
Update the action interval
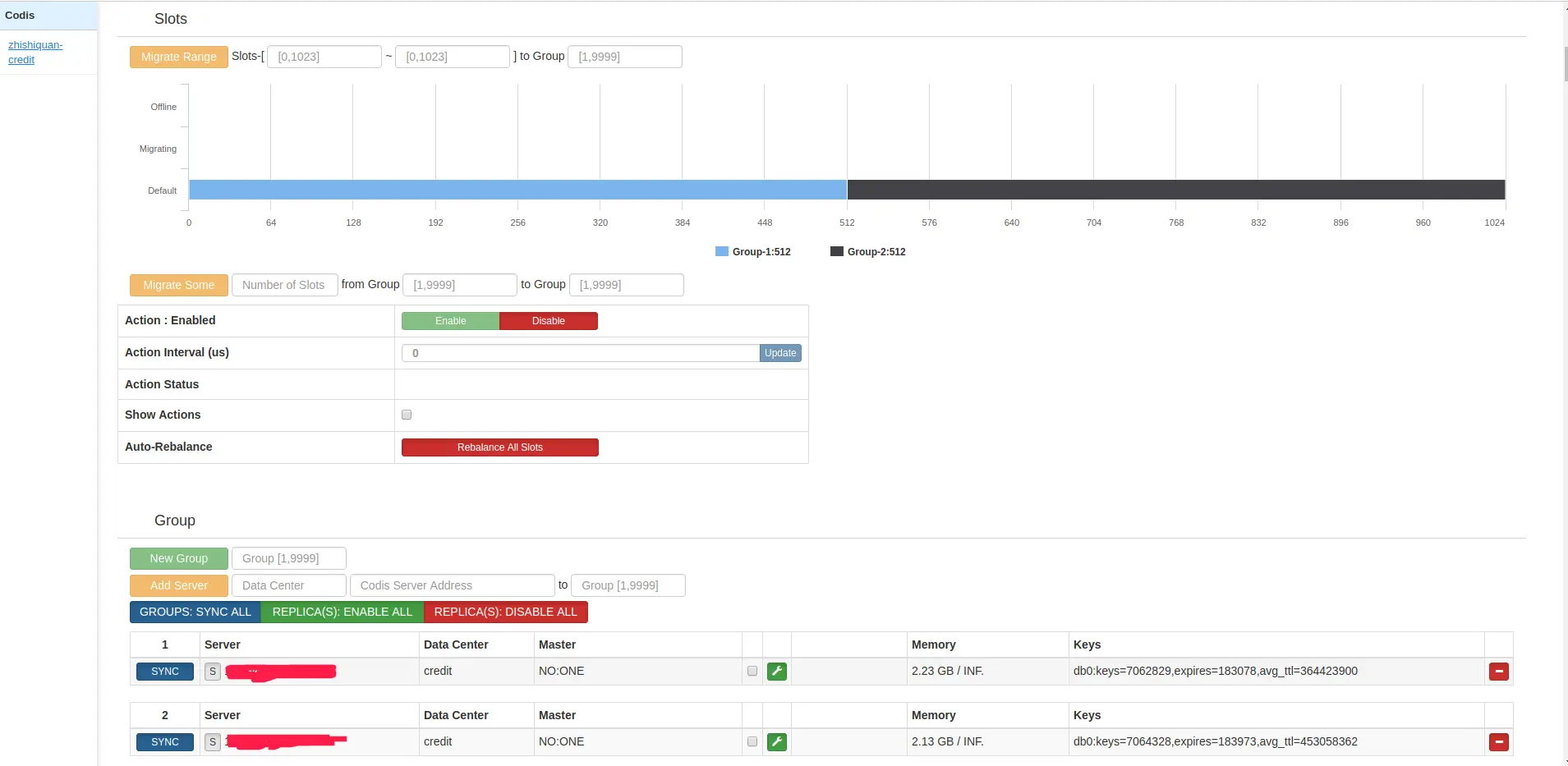780,353
